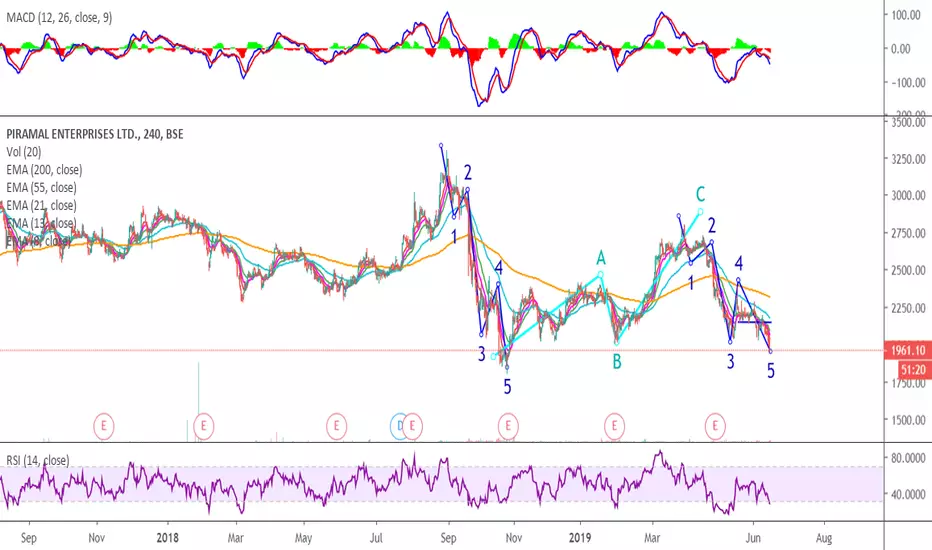Click the 2250.00 price axis label
This screenshot has width=932, height=550.
click(x=908, y=308)
